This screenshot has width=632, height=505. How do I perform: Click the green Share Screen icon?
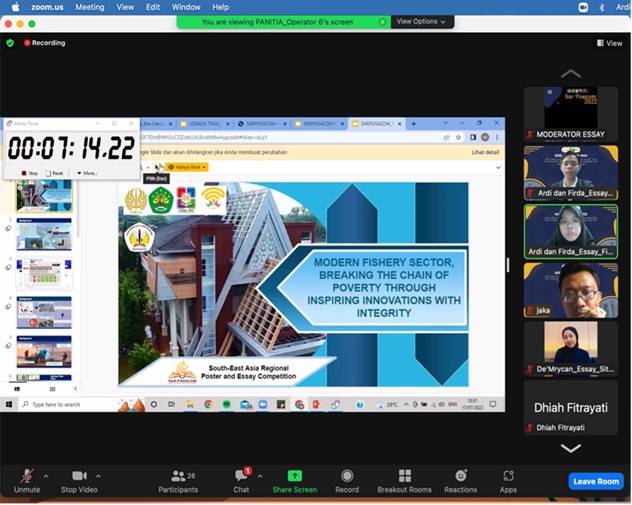[x=294, y=479]
